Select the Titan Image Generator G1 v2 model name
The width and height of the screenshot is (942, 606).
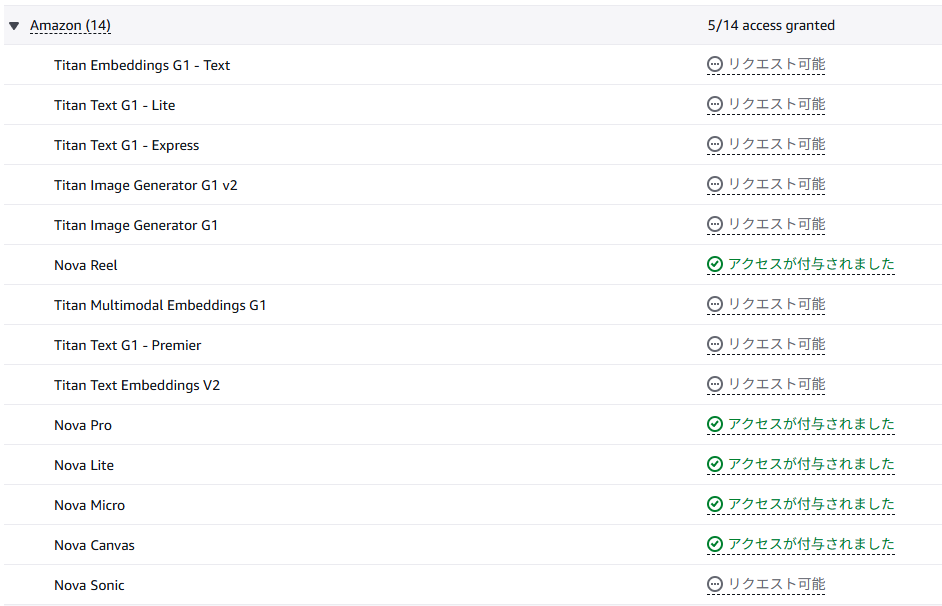145,185
